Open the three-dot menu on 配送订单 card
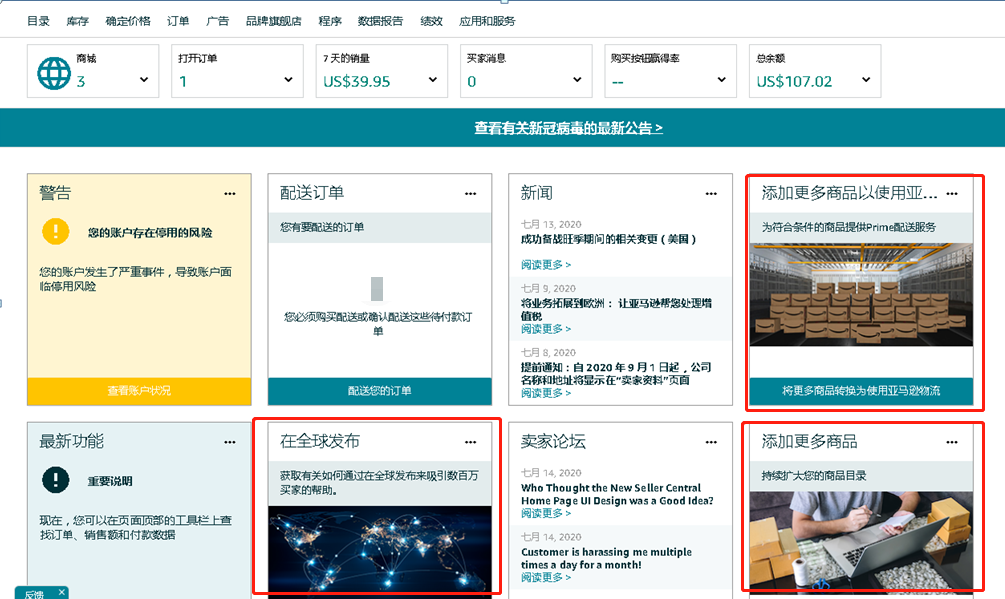The image size is (1005, 599). click(471, 193)
